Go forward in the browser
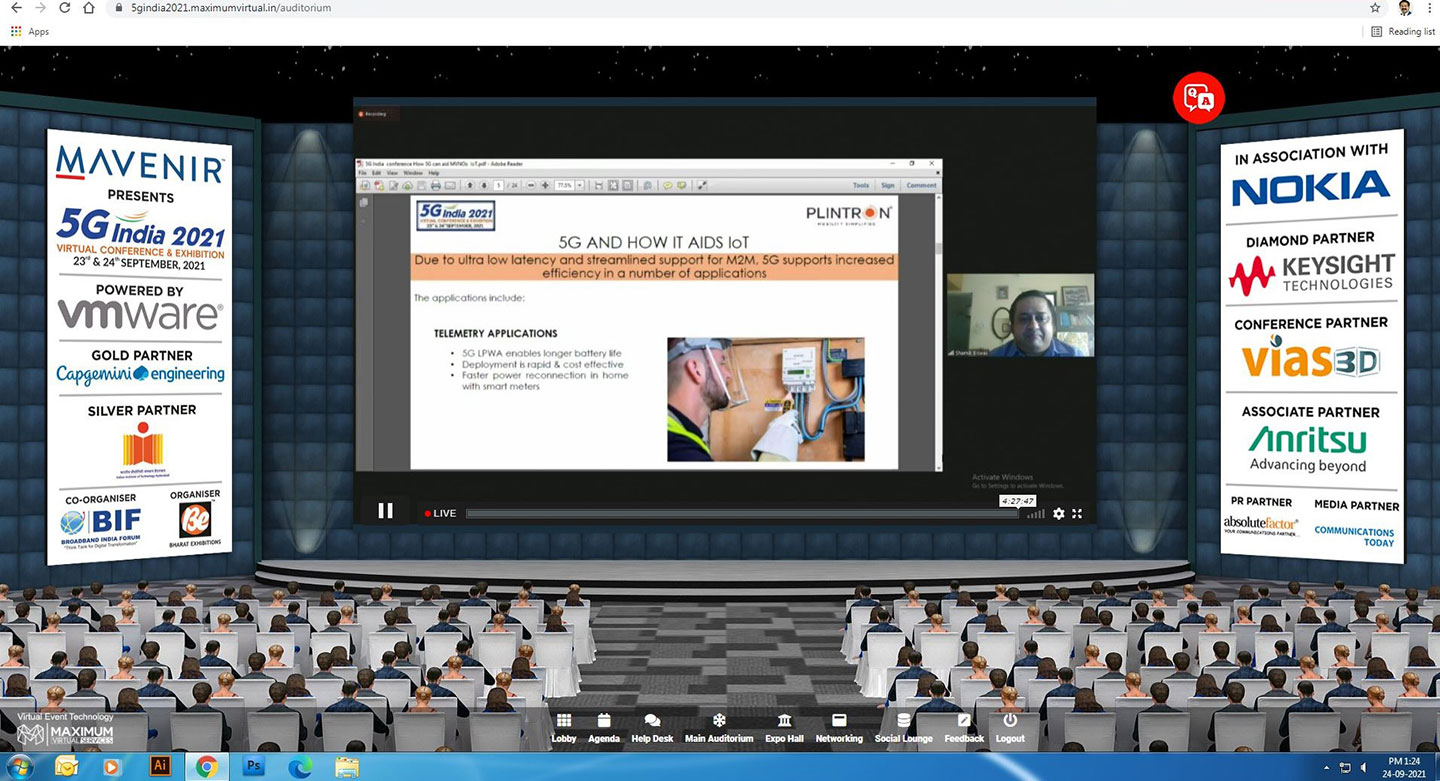1440x781 pixels. click(x=40, y=8)
